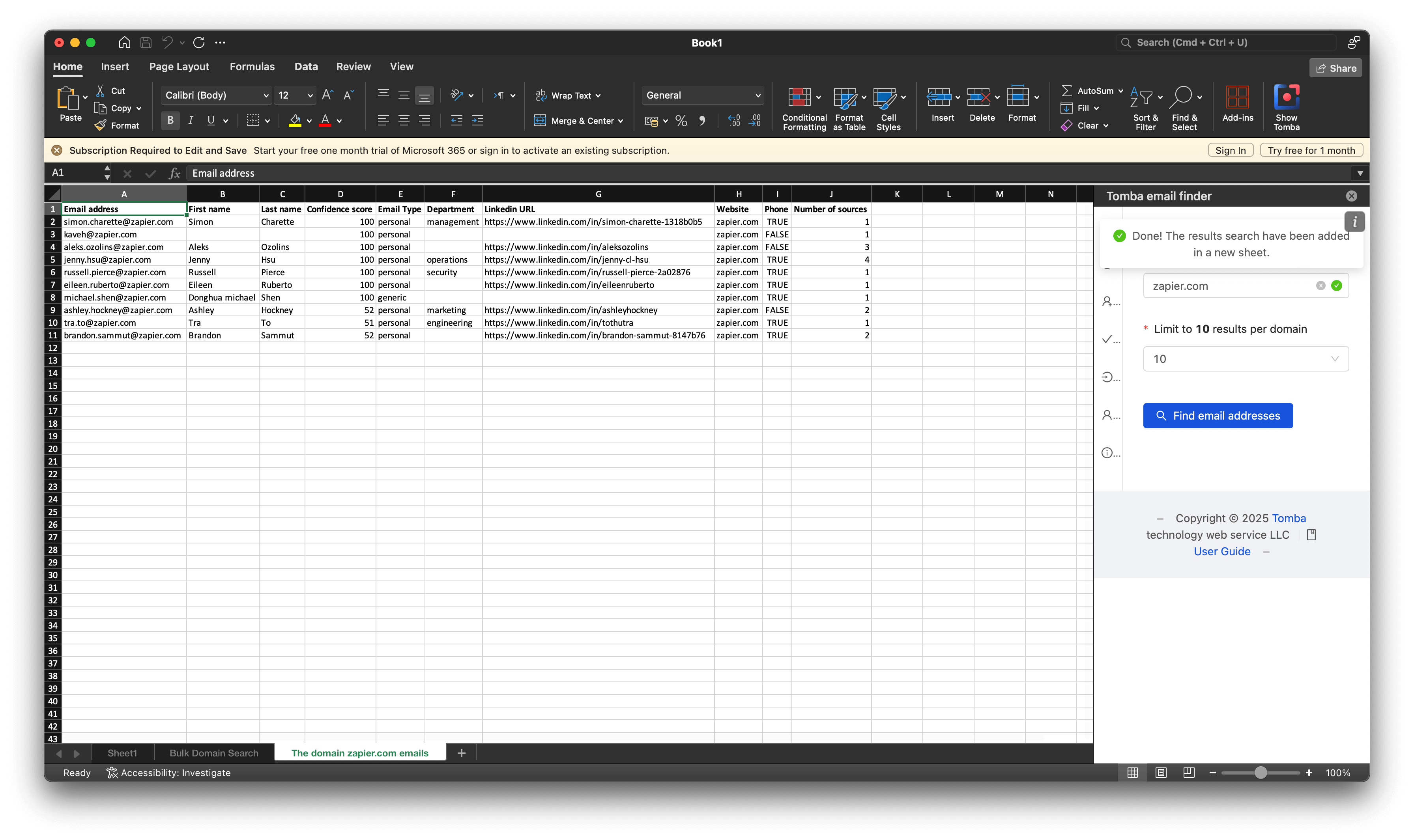Toggle italic formatting

pos(191,121)
